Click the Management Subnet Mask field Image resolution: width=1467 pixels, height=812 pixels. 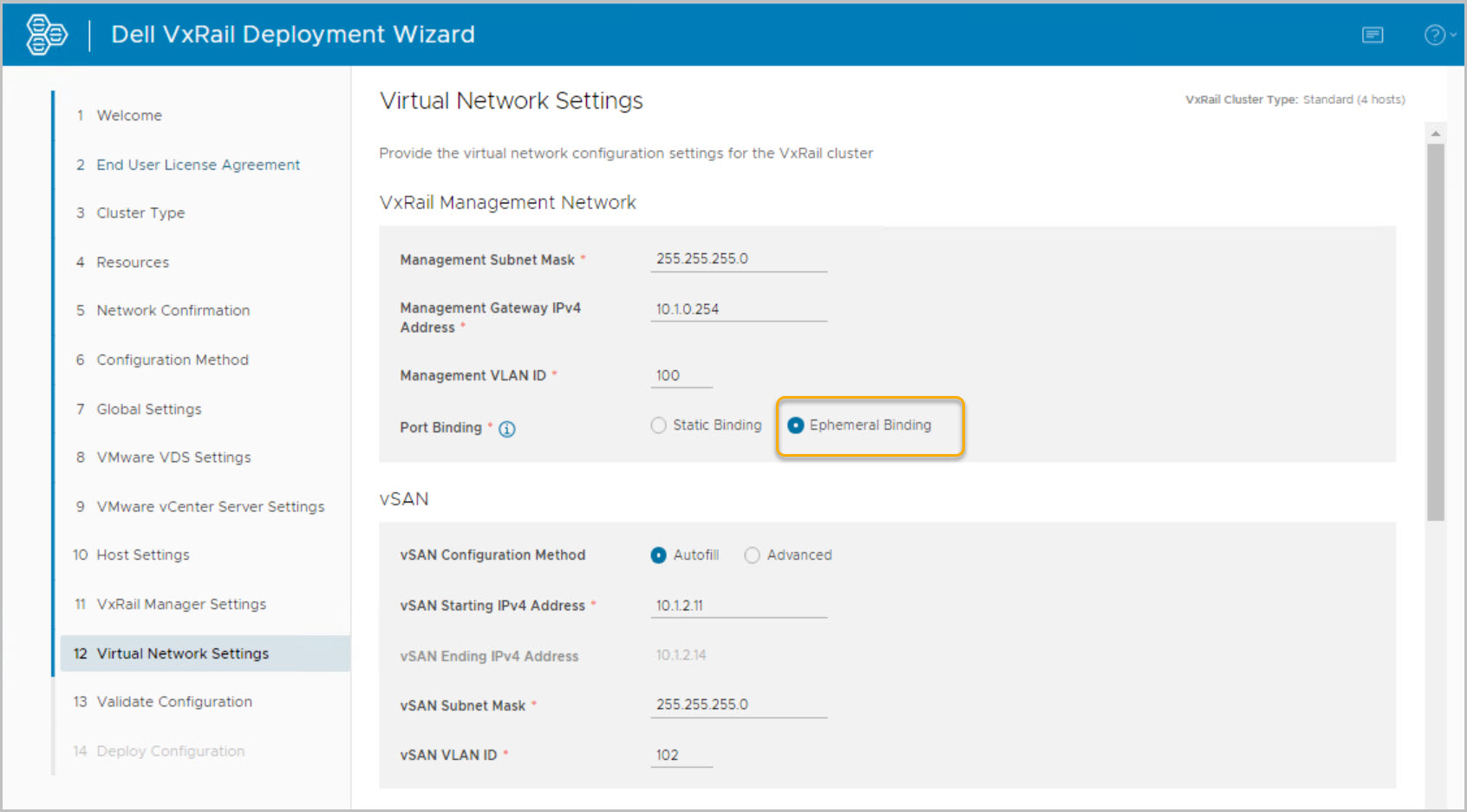pyautogui.click(x=738, y=259)
